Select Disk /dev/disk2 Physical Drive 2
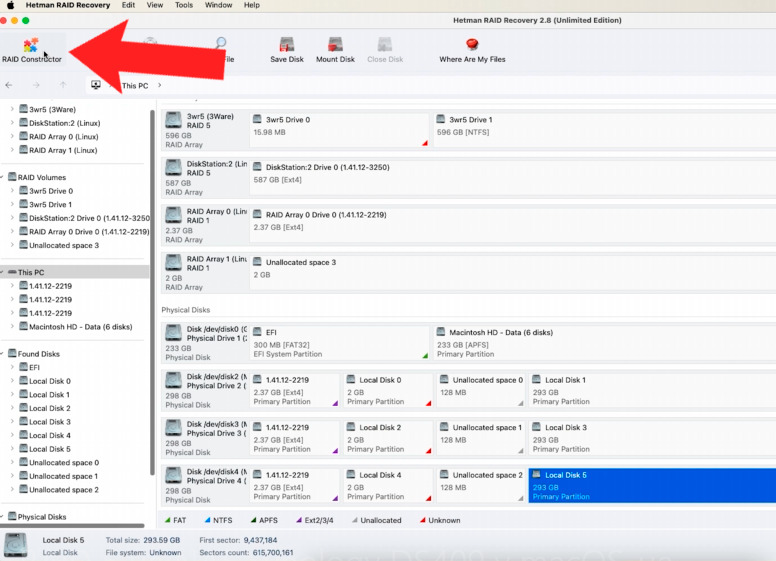The height and width of the screenshot is (561, 776). tap(204, 390)
